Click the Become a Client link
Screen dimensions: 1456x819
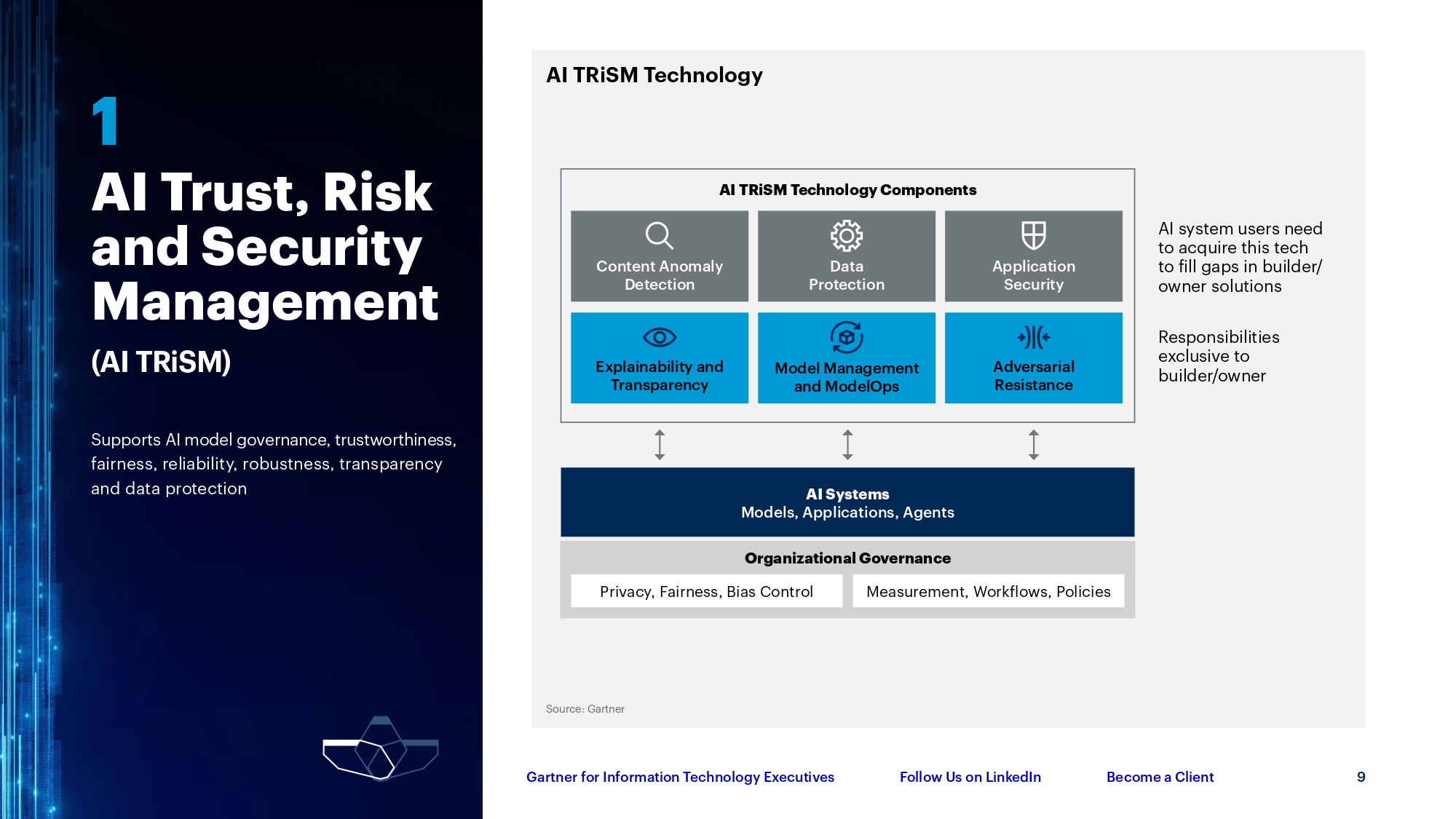tap(1160, 777)
